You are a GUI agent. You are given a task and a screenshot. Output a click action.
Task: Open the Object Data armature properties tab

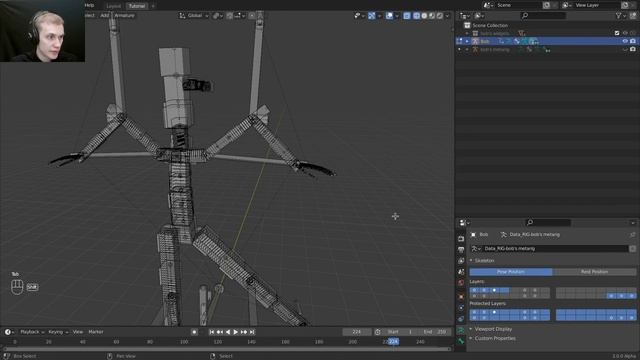(461, 330)
